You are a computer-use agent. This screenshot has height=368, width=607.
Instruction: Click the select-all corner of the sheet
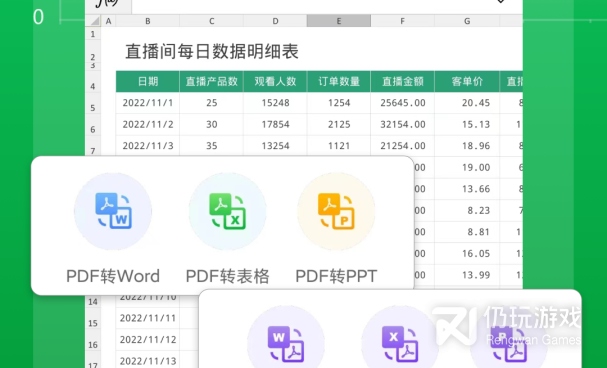point(93,21)
